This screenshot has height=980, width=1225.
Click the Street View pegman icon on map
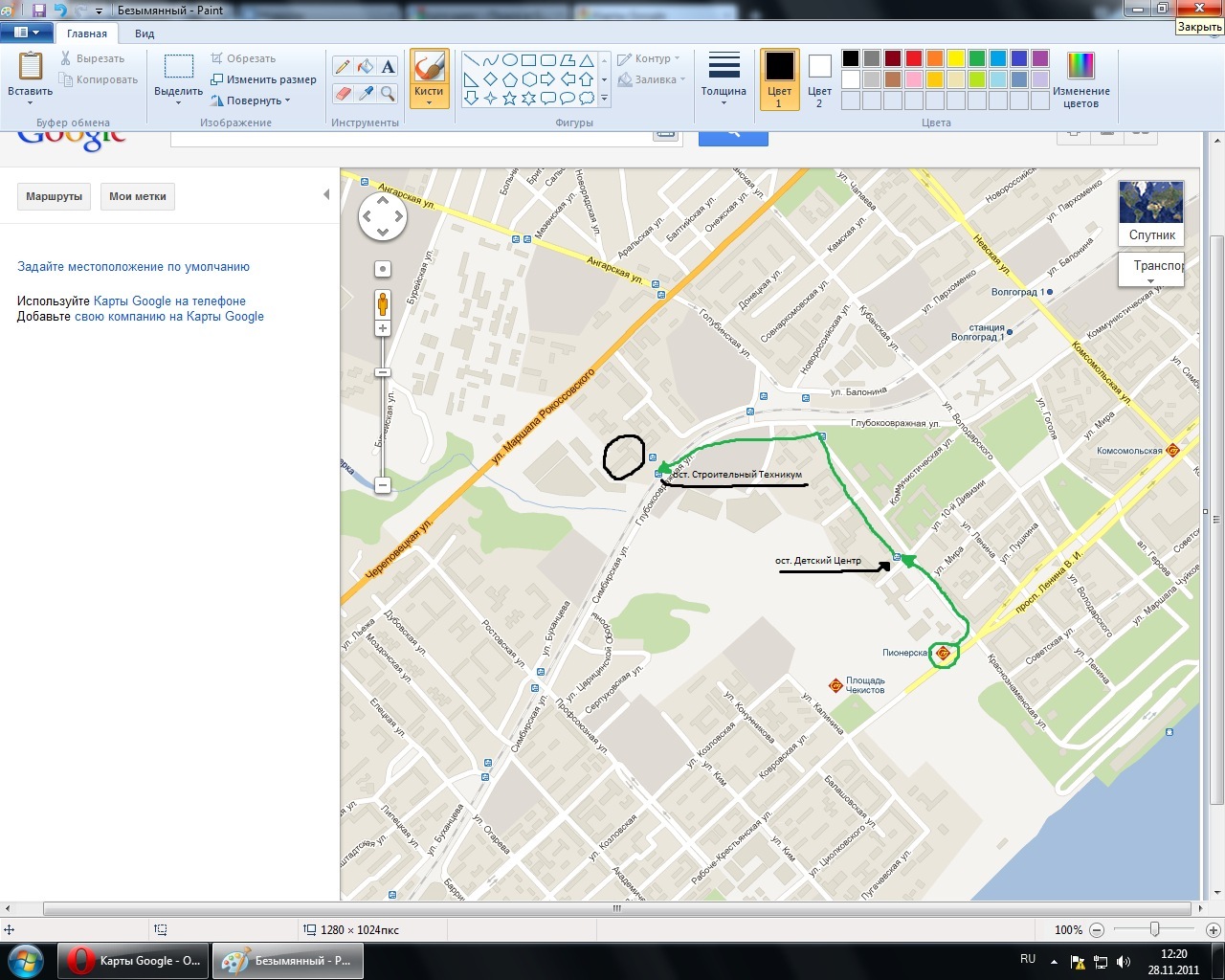pos(383,302)
